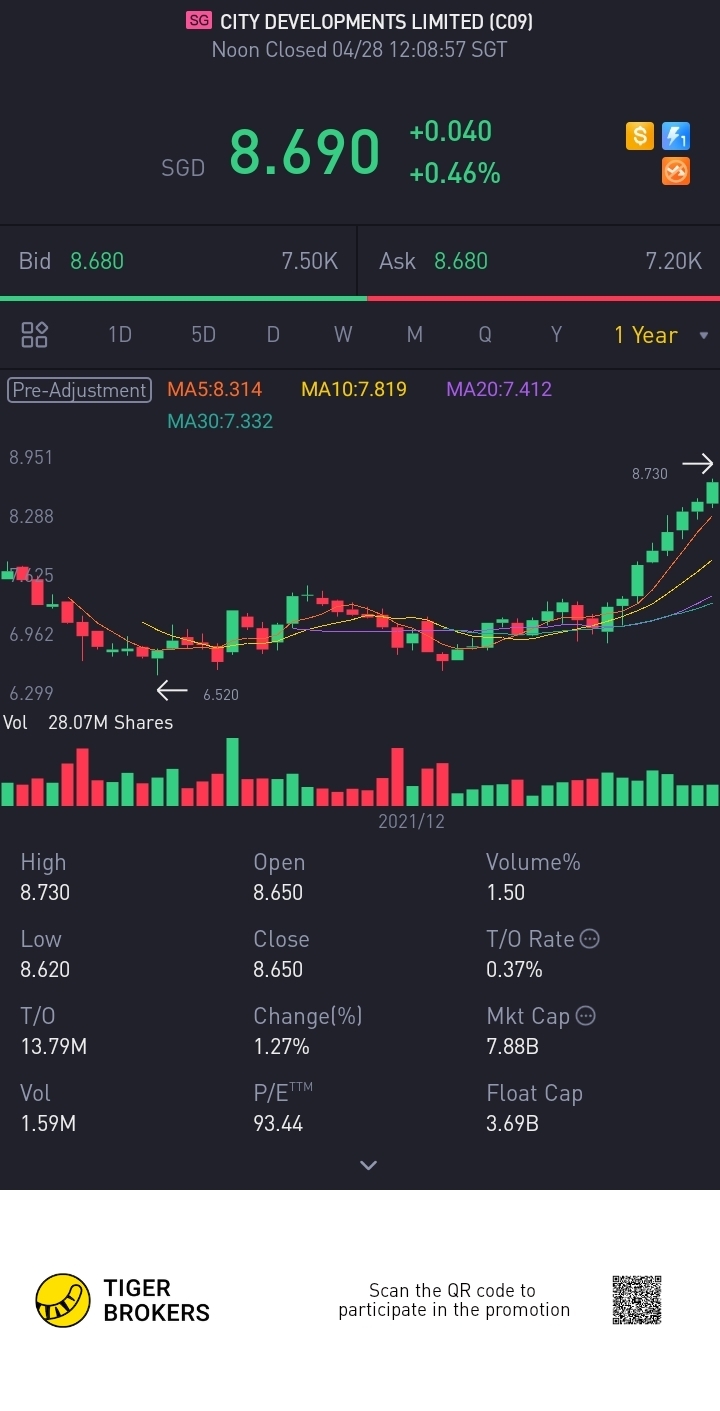Tap the MA5:8.314 indicator label
The image size is (720, 1411).
point(214,389)
